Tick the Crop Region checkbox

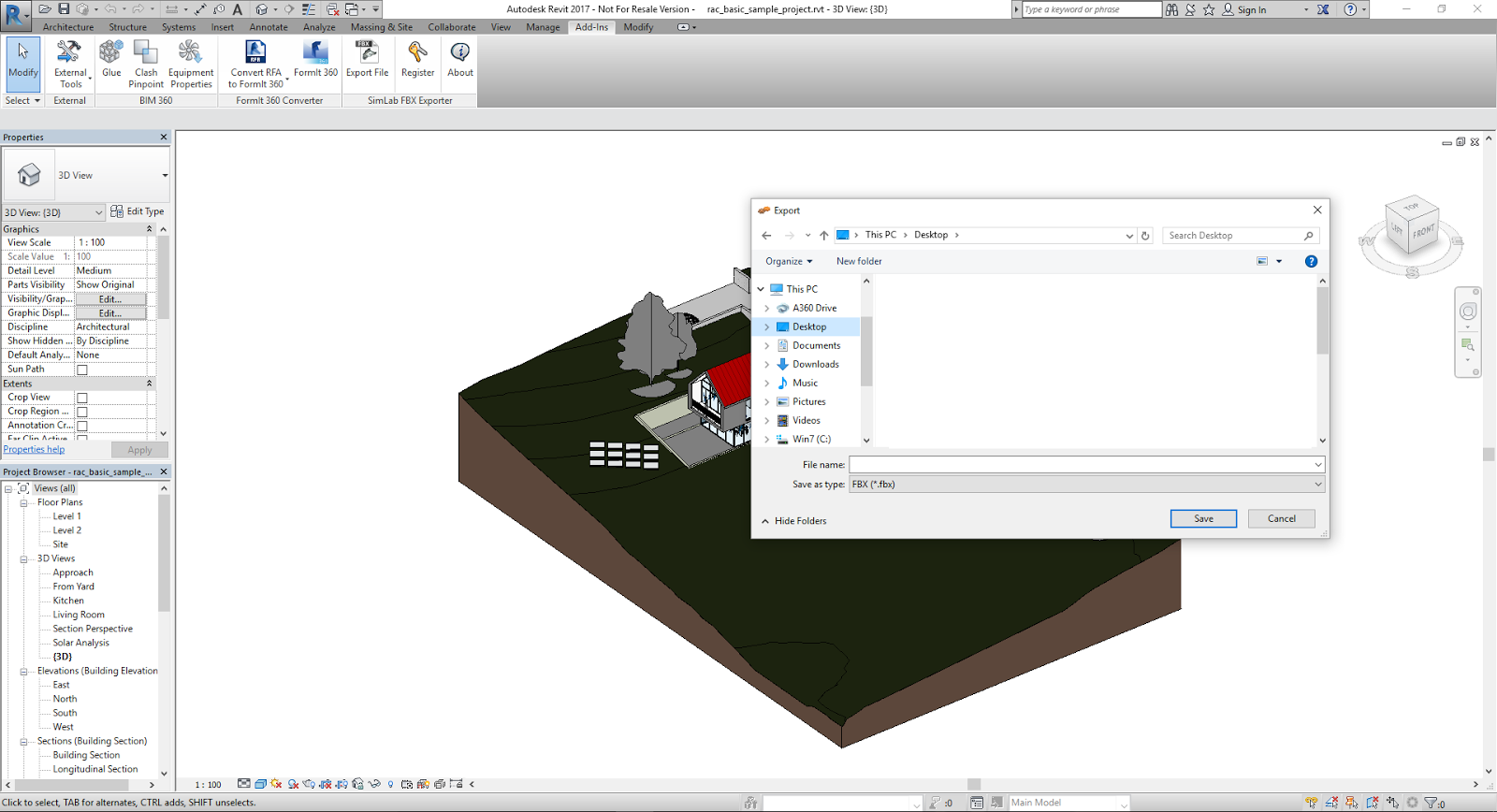coord(82,412)
